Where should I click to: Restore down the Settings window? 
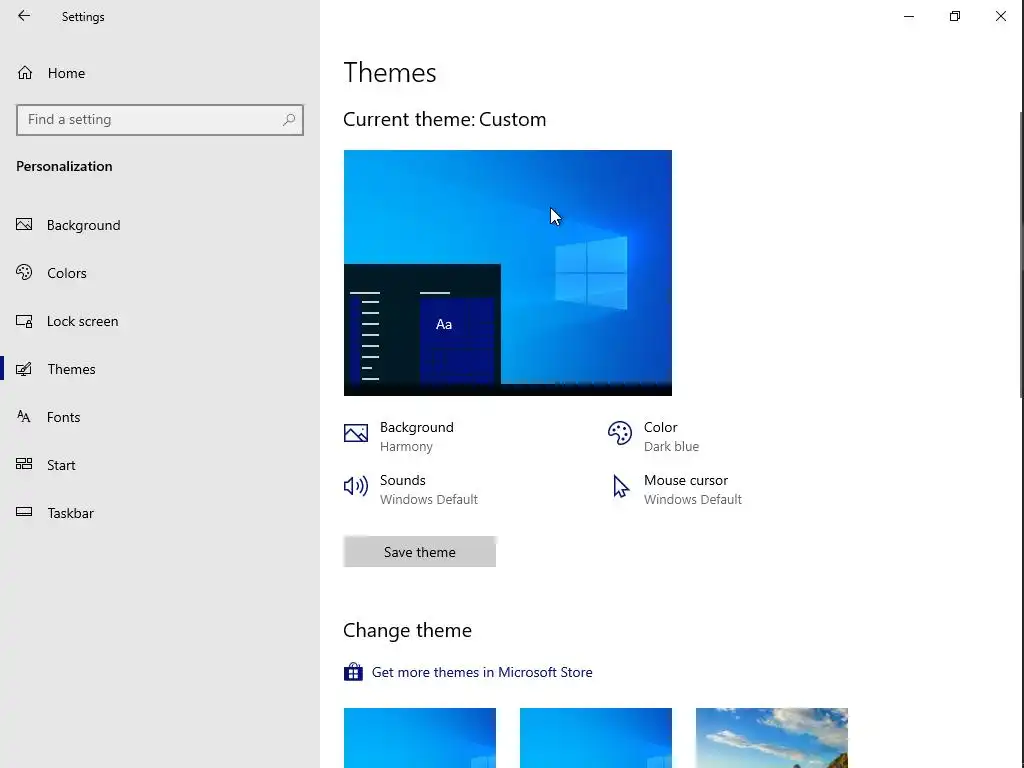955,16
